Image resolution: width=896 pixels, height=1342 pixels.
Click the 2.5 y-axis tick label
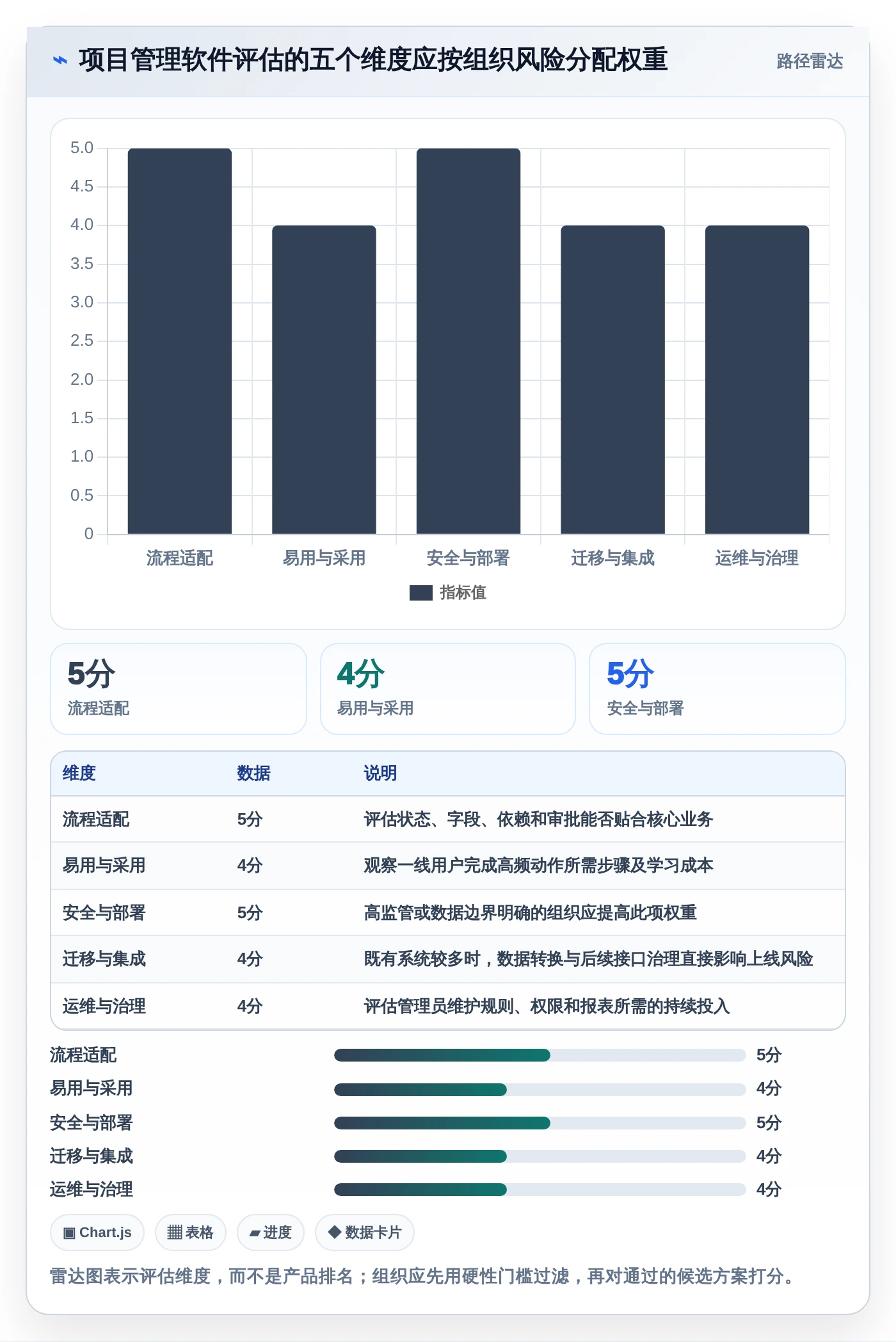[82, 341]
